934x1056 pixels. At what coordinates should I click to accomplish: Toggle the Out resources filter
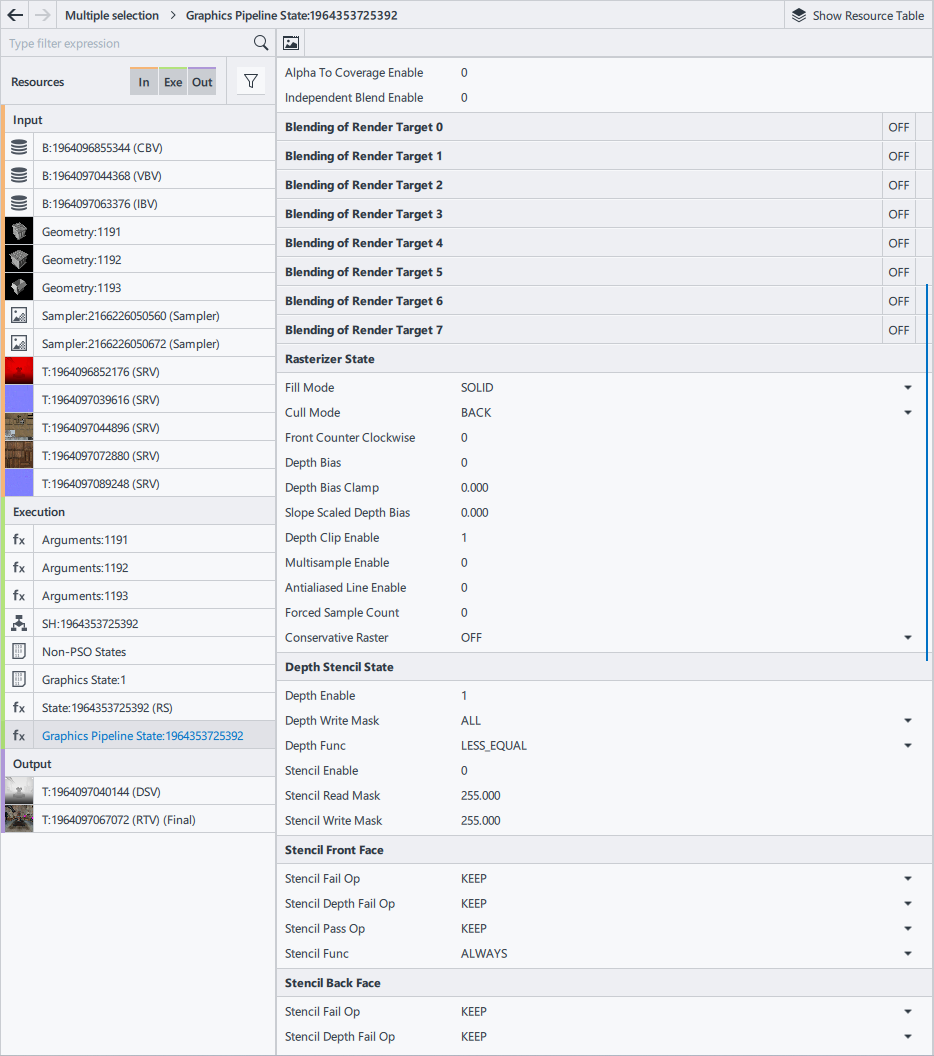click(x=202, y=81)
